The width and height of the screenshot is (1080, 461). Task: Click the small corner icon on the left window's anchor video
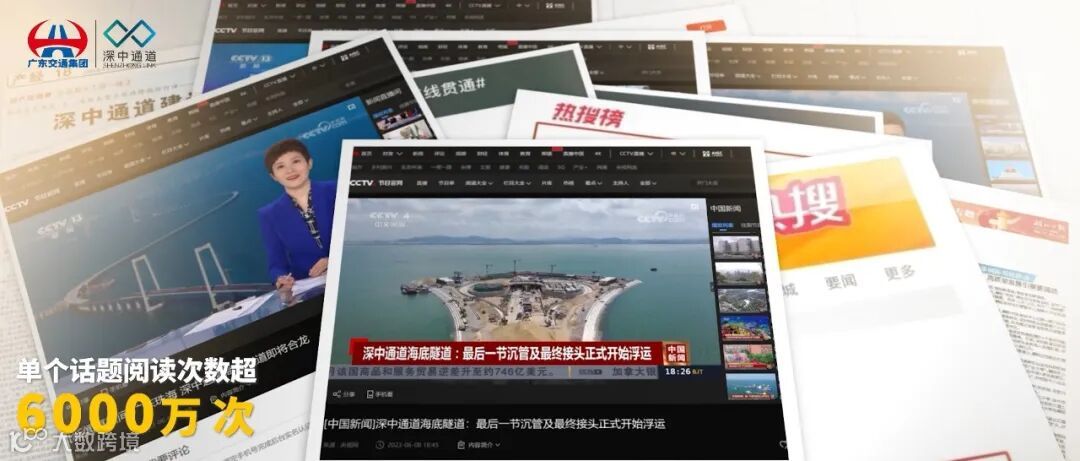click(x=352, y=107)
